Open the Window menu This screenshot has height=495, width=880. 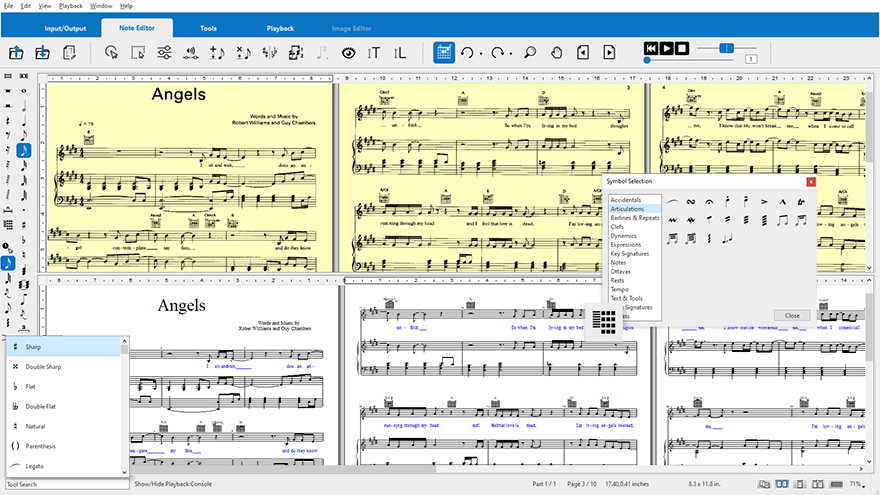pyautogui.click(x=101, y=6)
